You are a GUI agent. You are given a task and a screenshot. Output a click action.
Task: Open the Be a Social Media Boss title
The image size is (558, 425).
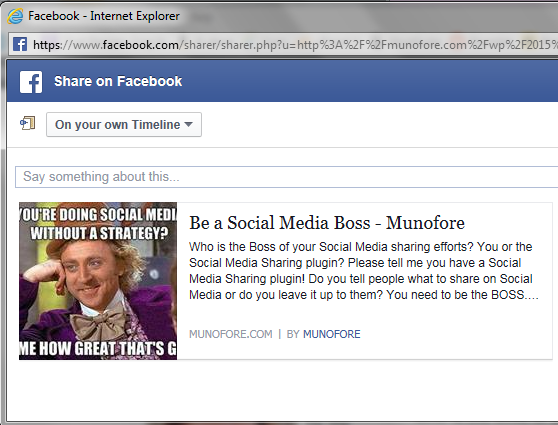click(327, 223)
